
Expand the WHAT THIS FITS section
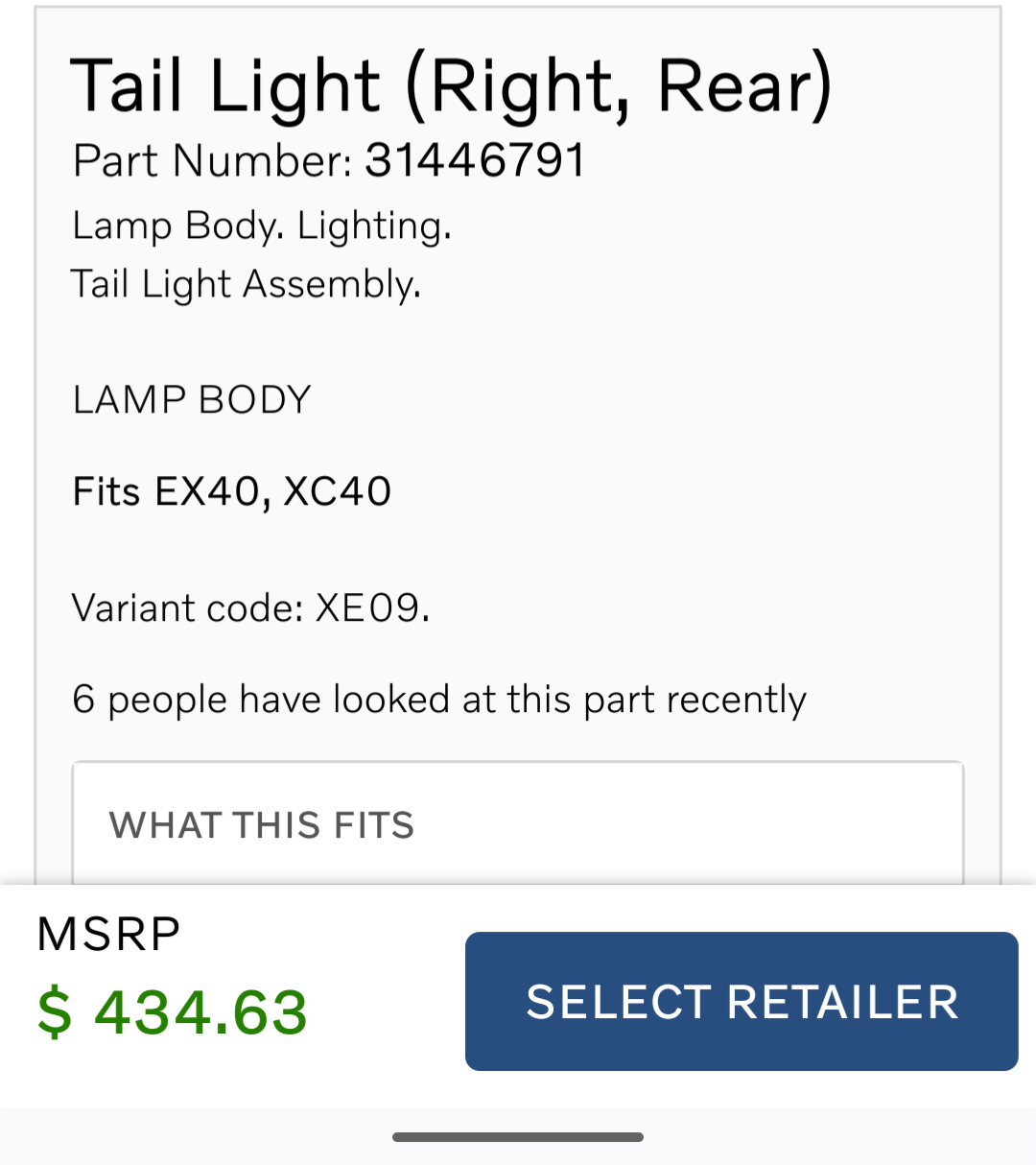[x=517, y=824]
